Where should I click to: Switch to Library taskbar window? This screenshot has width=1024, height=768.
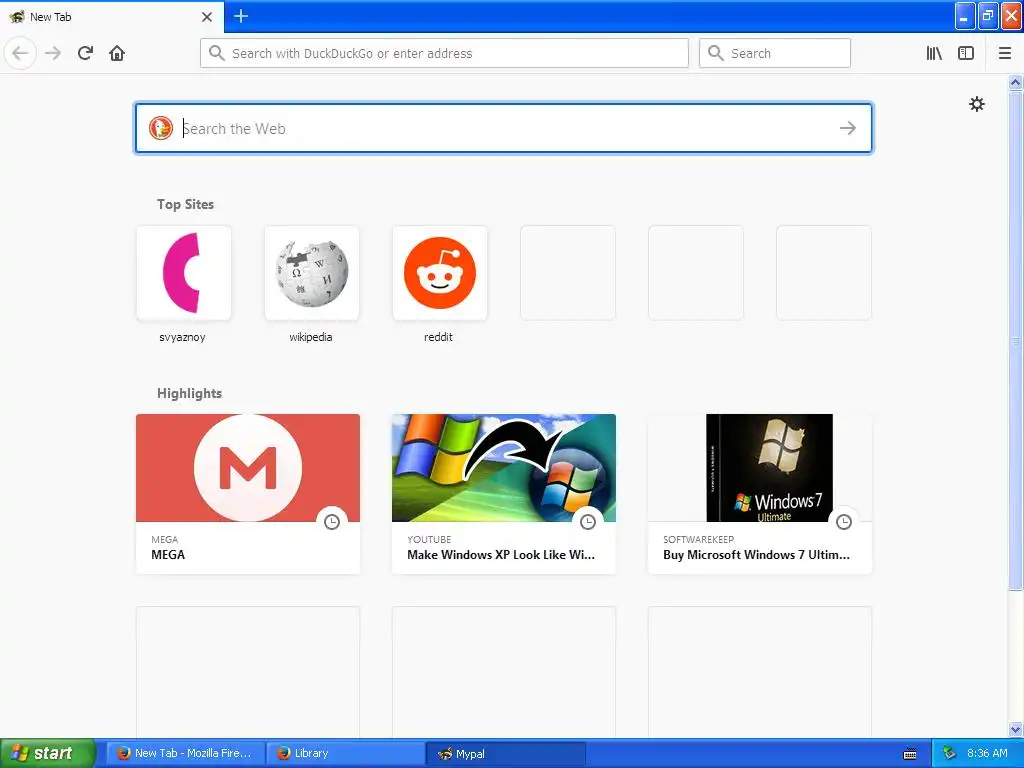pyautogui.click(x=345, y=753)
